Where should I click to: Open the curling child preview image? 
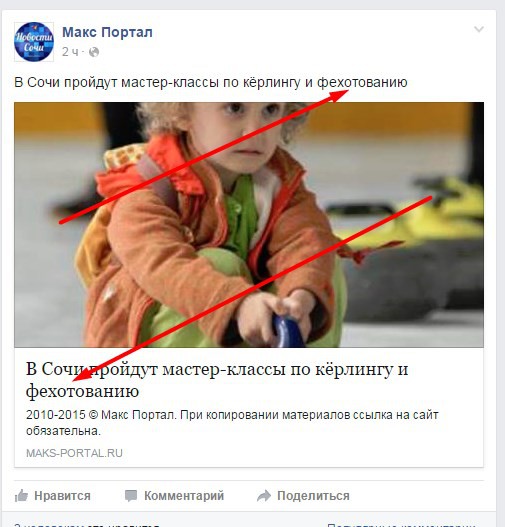249,225
